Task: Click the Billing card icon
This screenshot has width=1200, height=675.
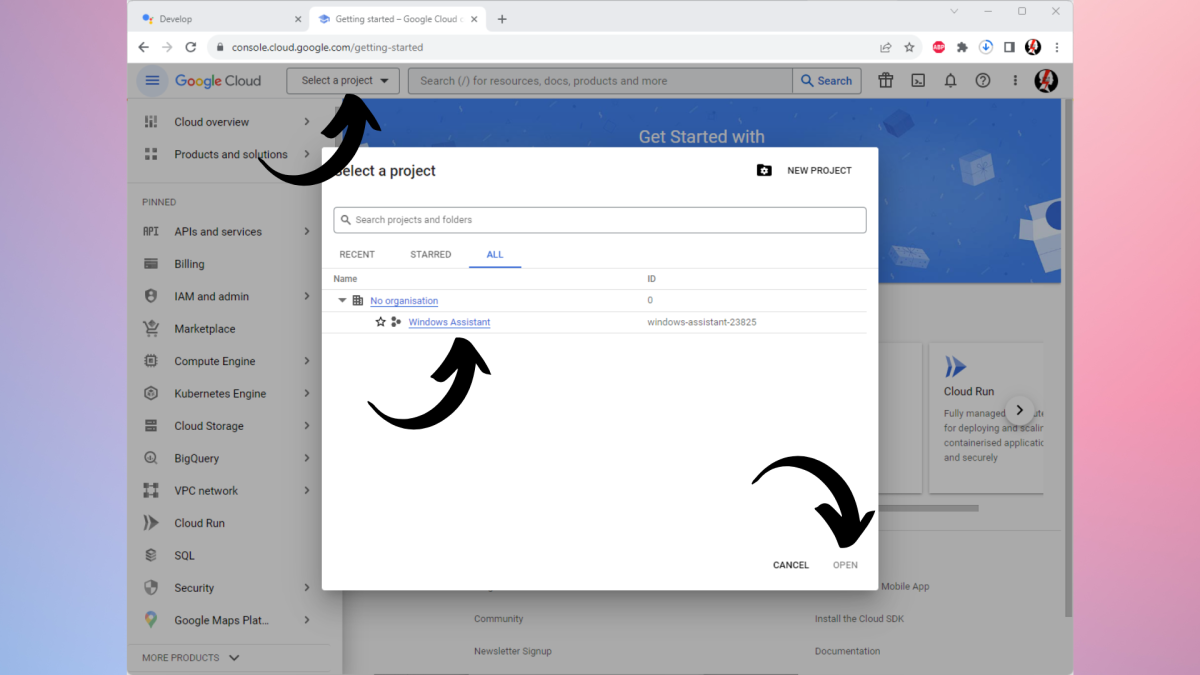Action: [151, 264]
